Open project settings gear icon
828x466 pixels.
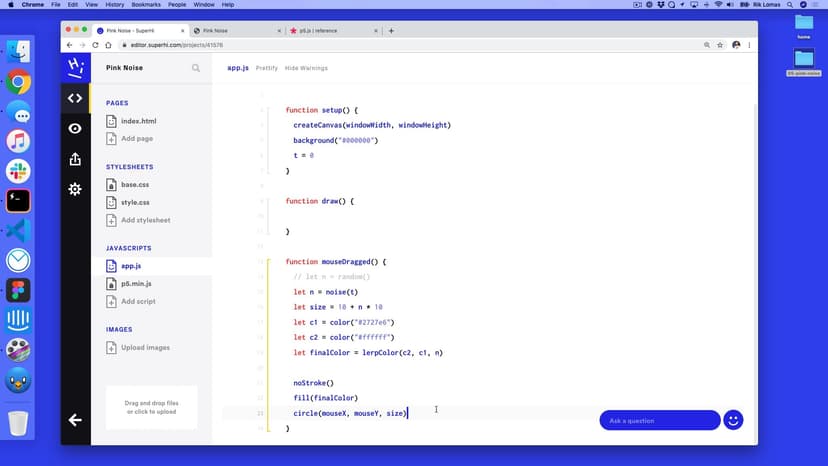click(x=75, y=189)
